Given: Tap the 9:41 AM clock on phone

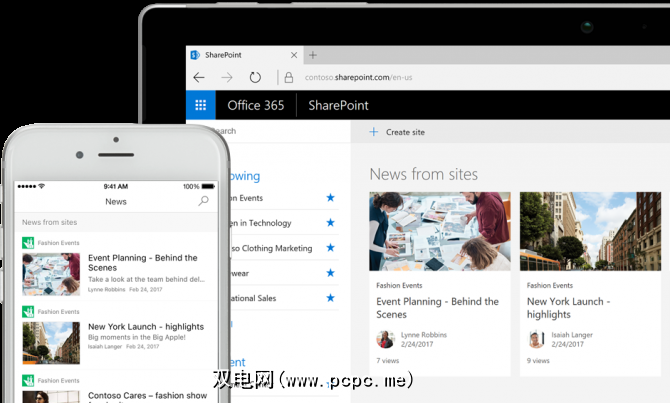Looking at the screenshot, I should [x=116, y=186].
